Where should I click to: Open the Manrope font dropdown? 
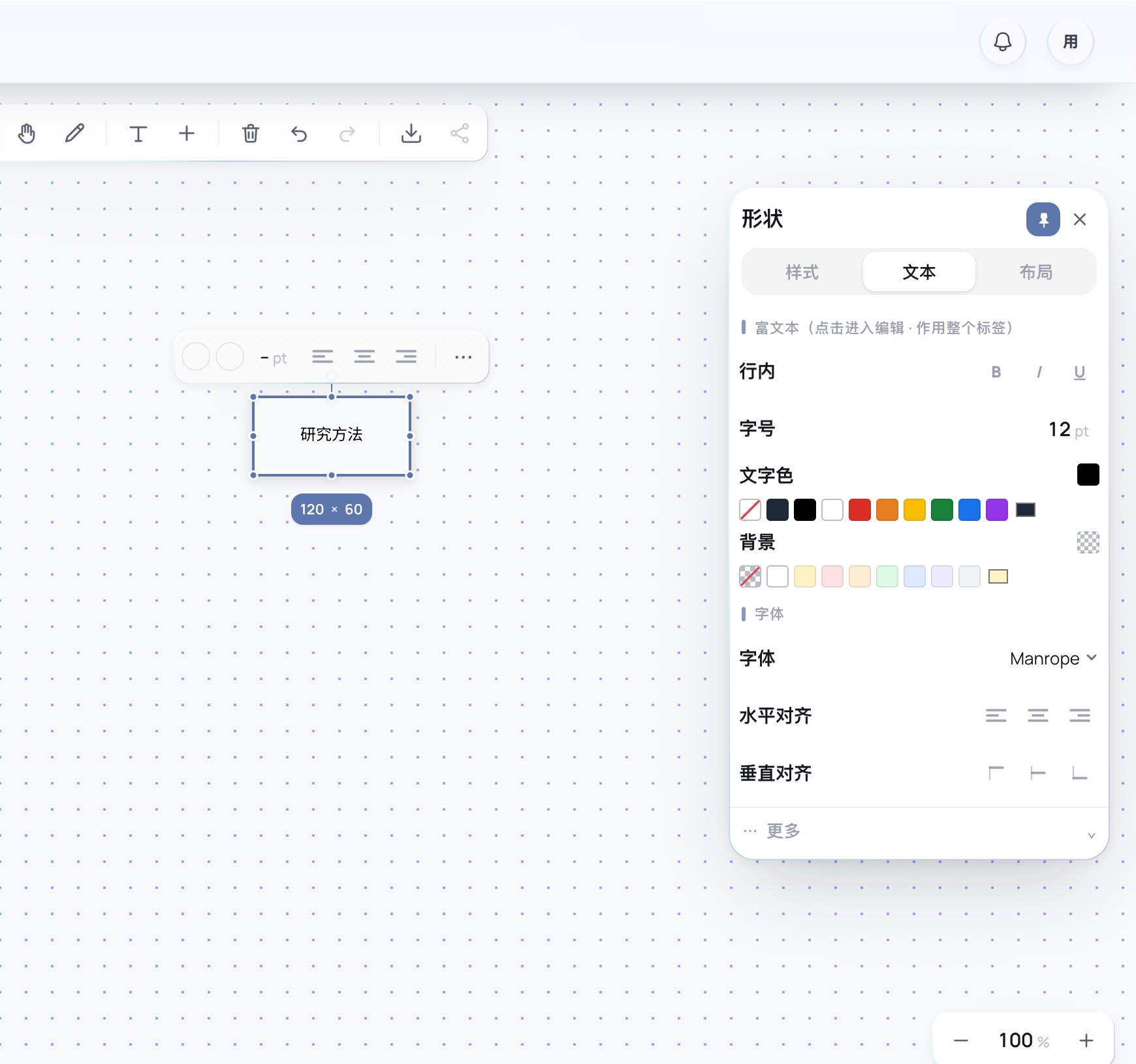[x=1053, y=659]
